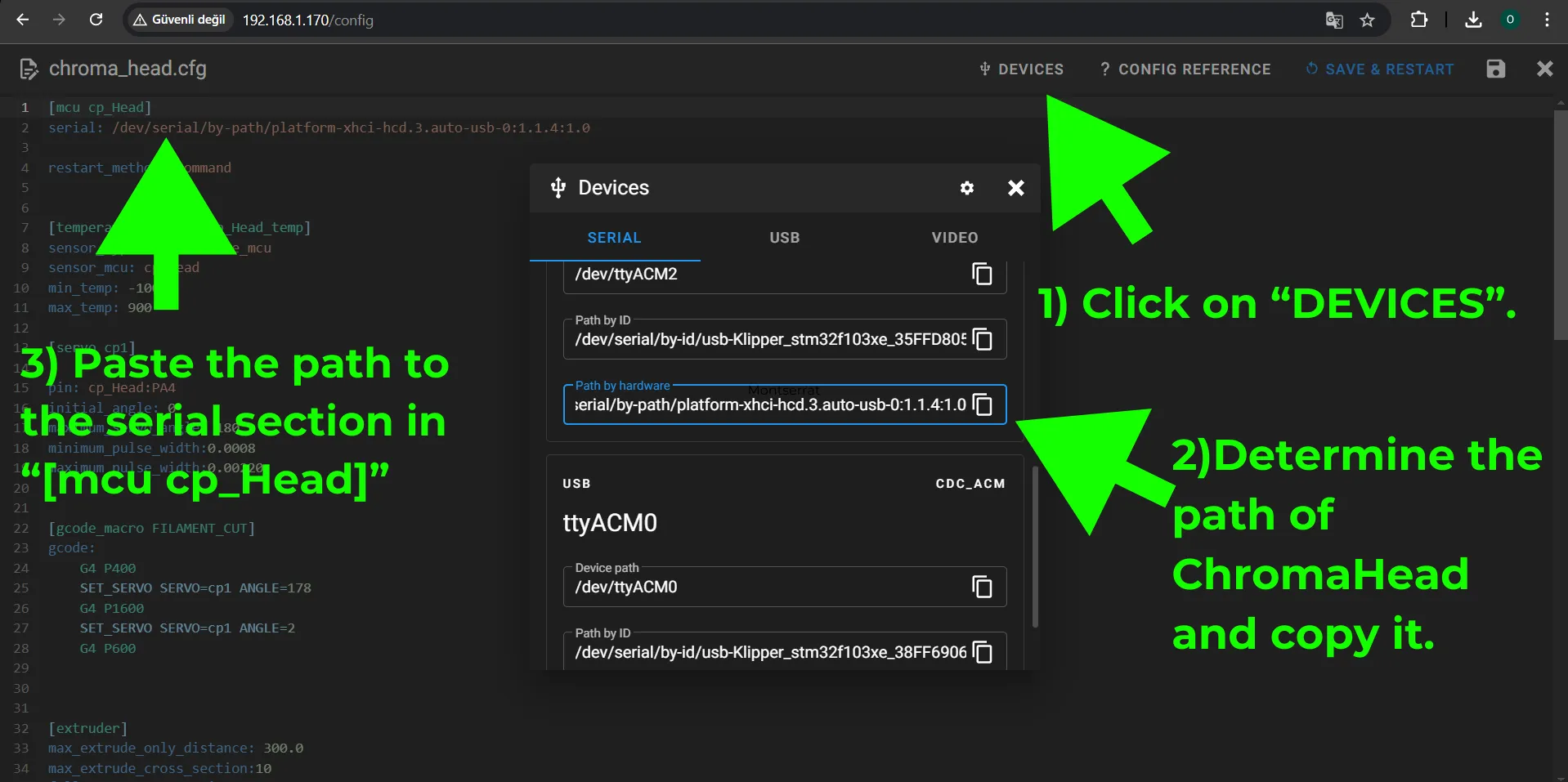1568x782 pixels.
Task: Click line 18 minimum_pulse_width value
Action: [x=231, y=448]
